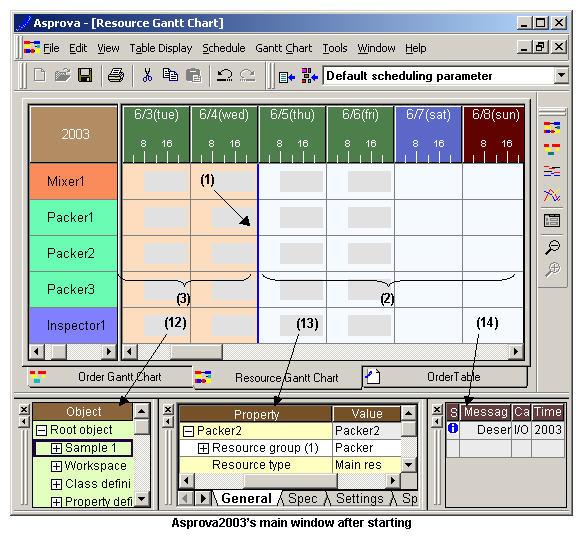
Task: Click the resource list scroll left arrow
Action: 37,352
